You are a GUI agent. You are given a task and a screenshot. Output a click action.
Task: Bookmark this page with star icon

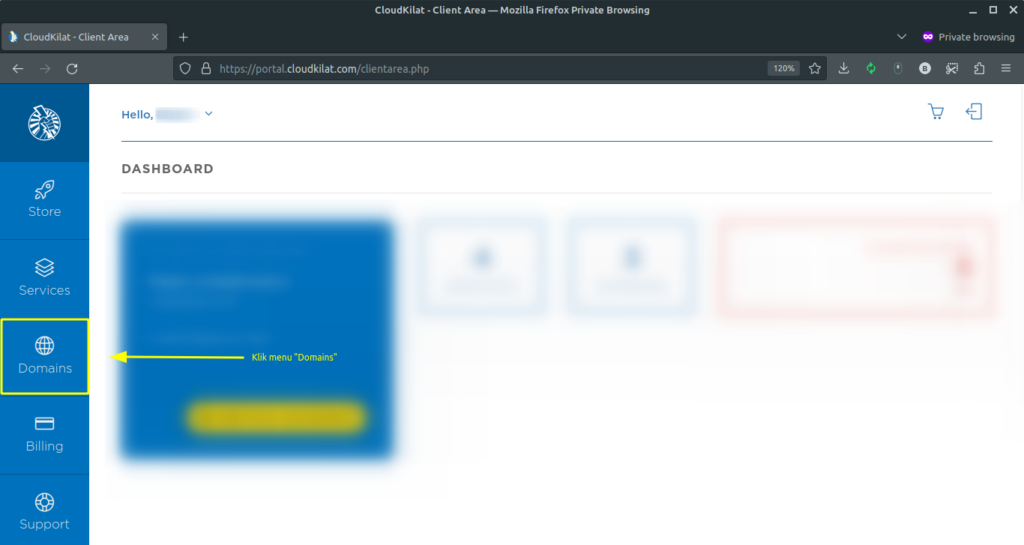(x=815, y=69)
